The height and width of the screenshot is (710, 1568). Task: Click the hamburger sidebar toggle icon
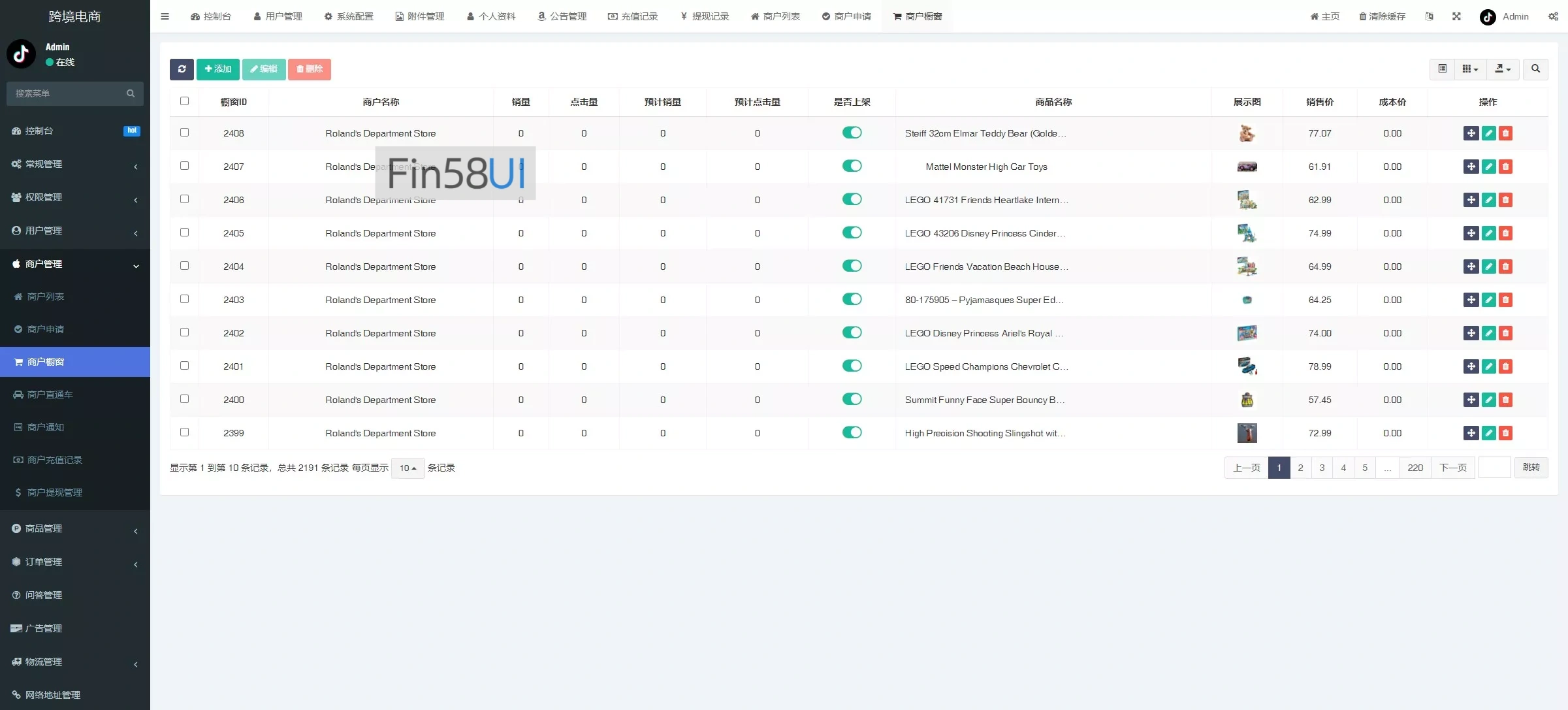(x=165, y=16)
